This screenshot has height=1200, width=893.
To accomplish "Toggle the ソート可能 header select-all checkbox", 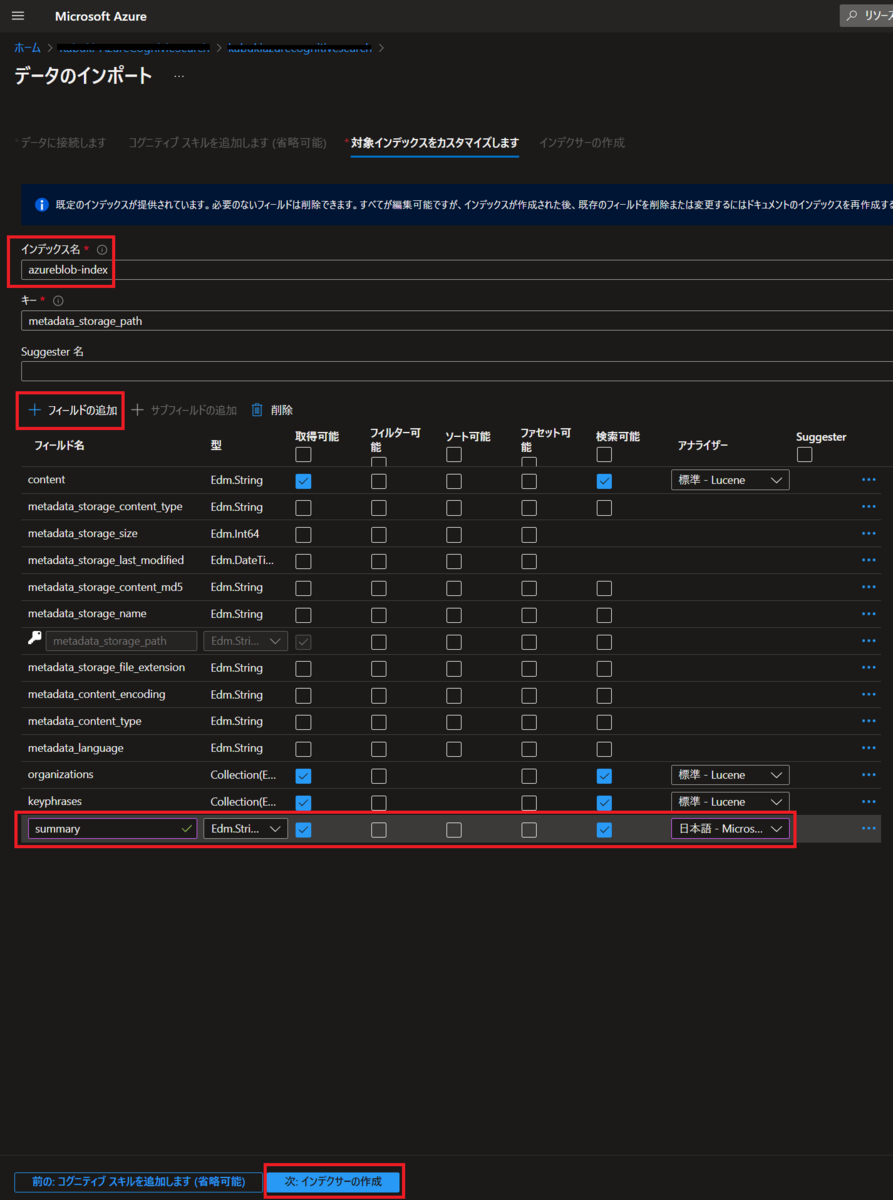I will pyautogui.click(x=454, y=454).
